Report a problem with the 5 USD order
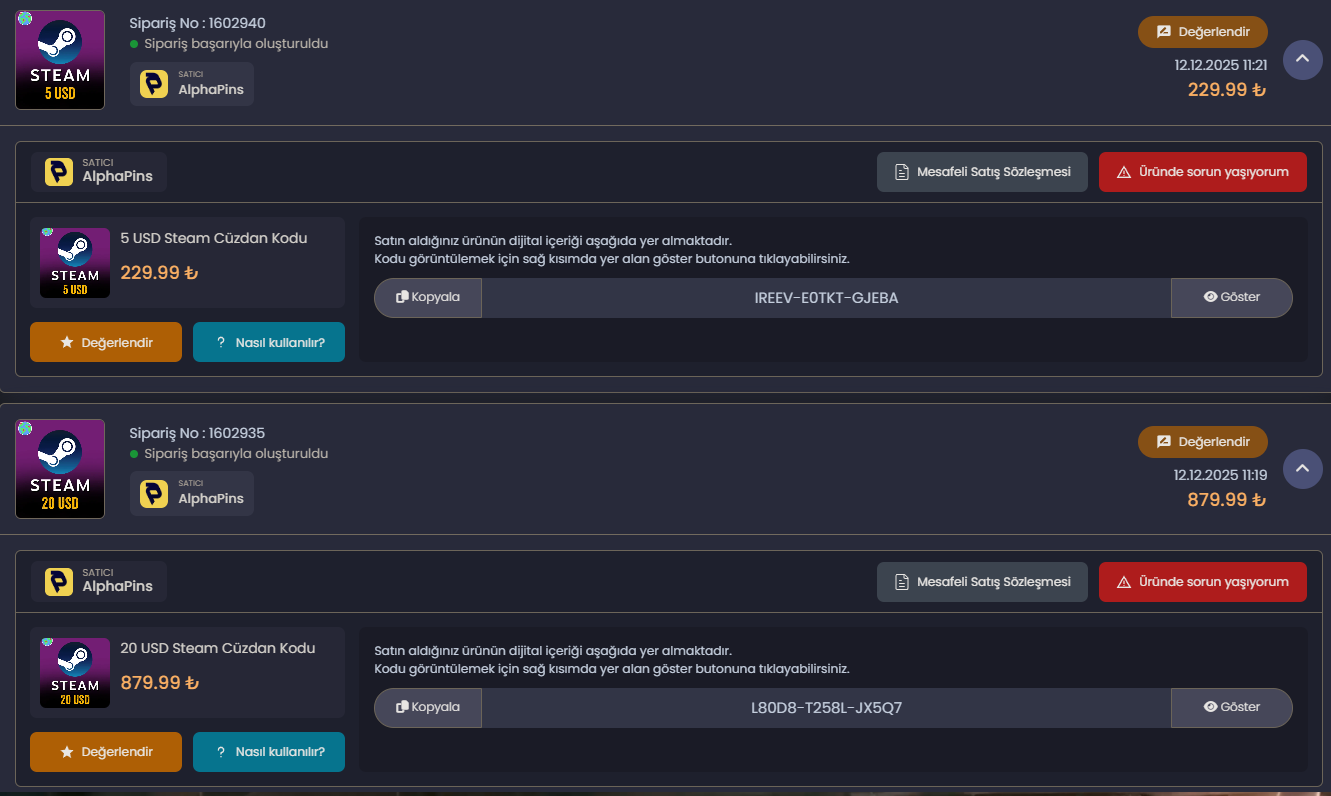Image resolution: width=1331 pixels, height=796 pixels. (1203, 172)
